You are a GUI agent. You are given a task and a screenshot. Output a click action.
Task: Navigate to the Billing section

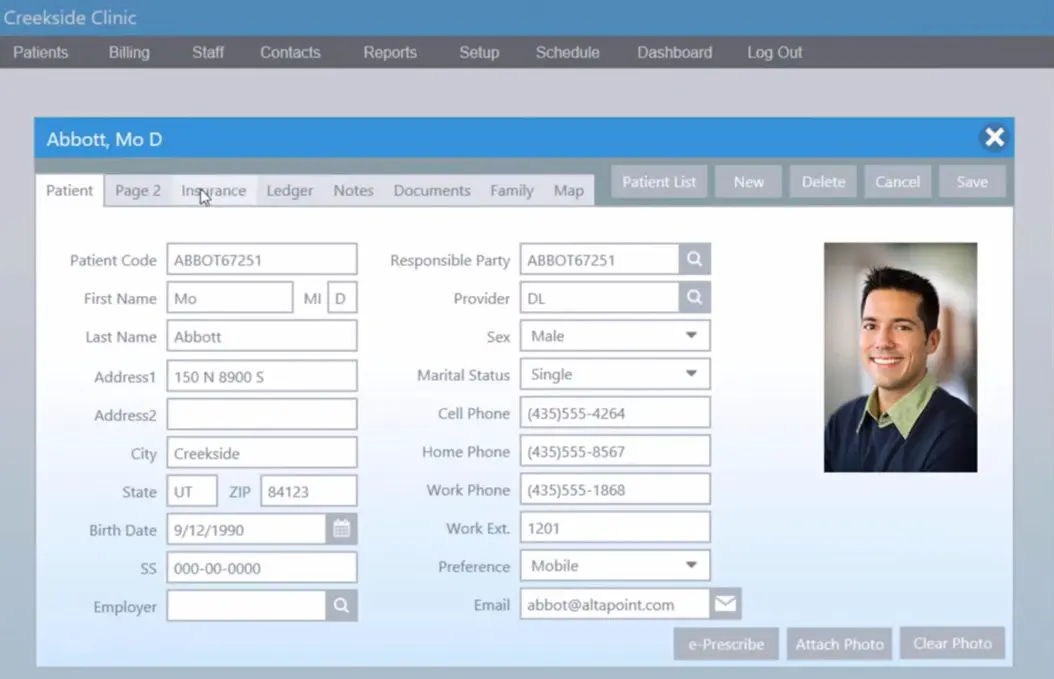point(128,52)
